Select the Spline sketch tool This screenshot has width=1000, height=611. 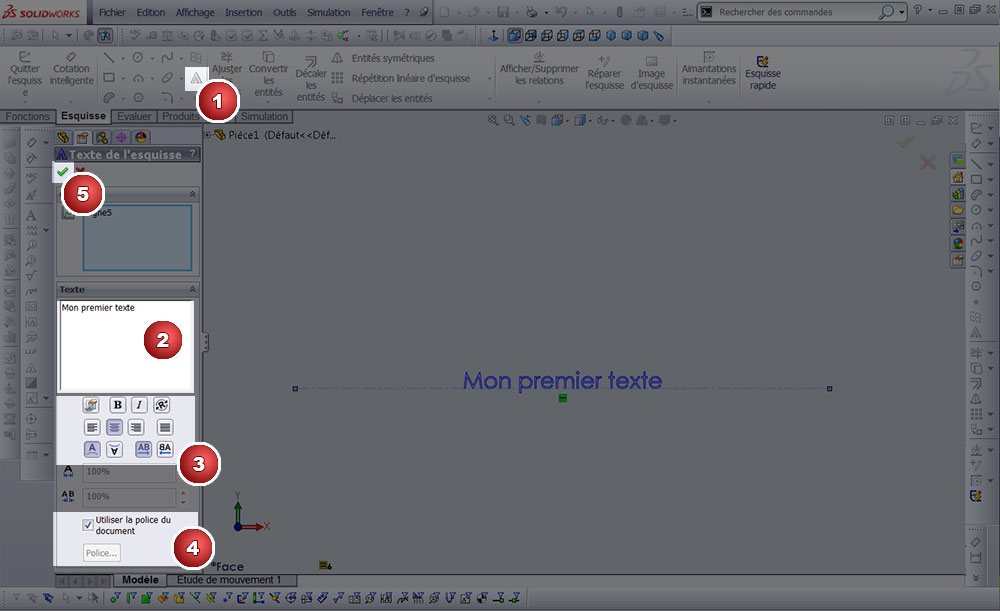click(x=167, y=58)
